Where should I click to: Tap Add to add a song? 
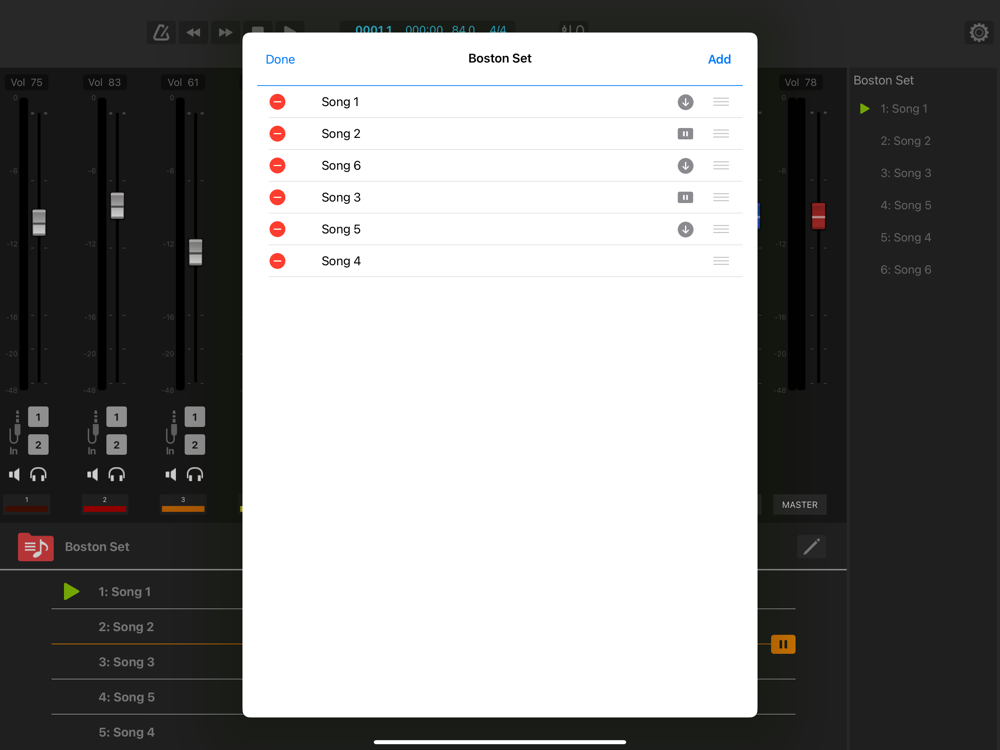click(719, 60)
